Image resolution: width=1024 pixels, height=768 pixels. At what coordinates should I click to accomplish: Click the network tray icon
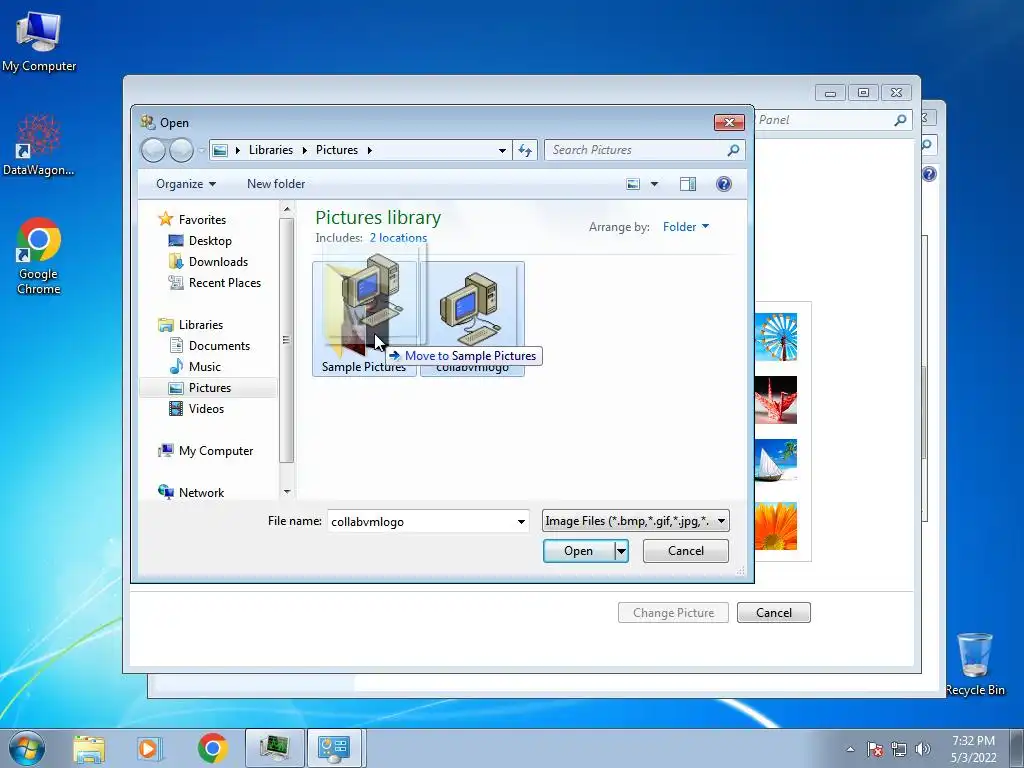point(899,749)
